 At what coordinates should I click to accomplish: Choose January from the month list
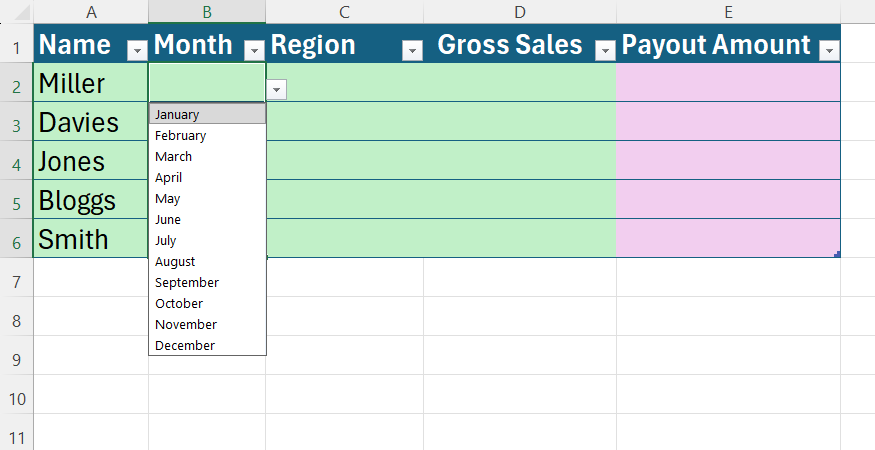click(x=207, y=114)
